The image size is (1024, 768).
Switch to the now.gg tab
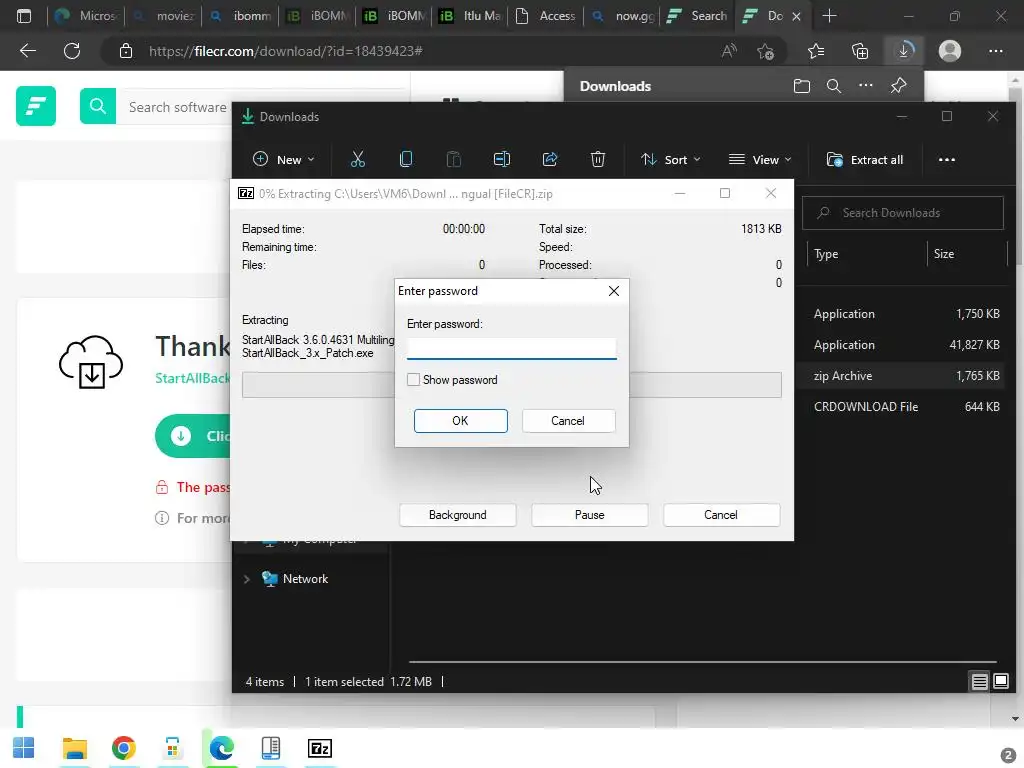[x=623, y=16]
